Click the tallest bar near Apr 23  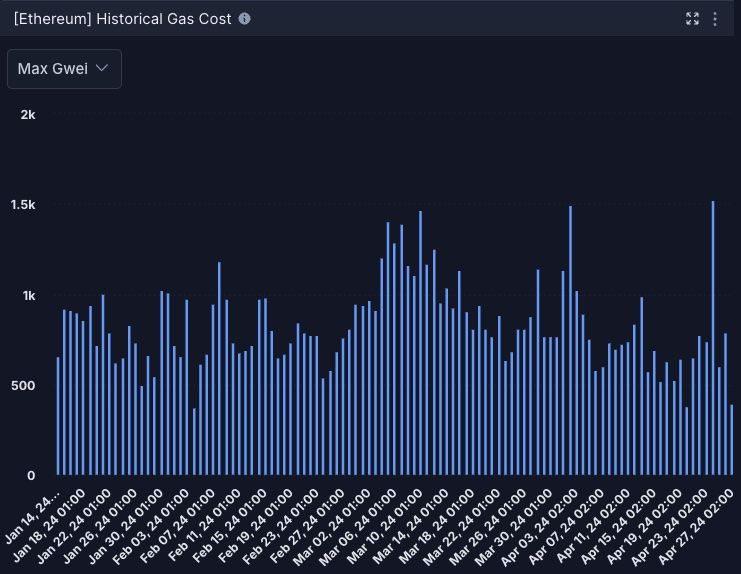tap(713, 338)
